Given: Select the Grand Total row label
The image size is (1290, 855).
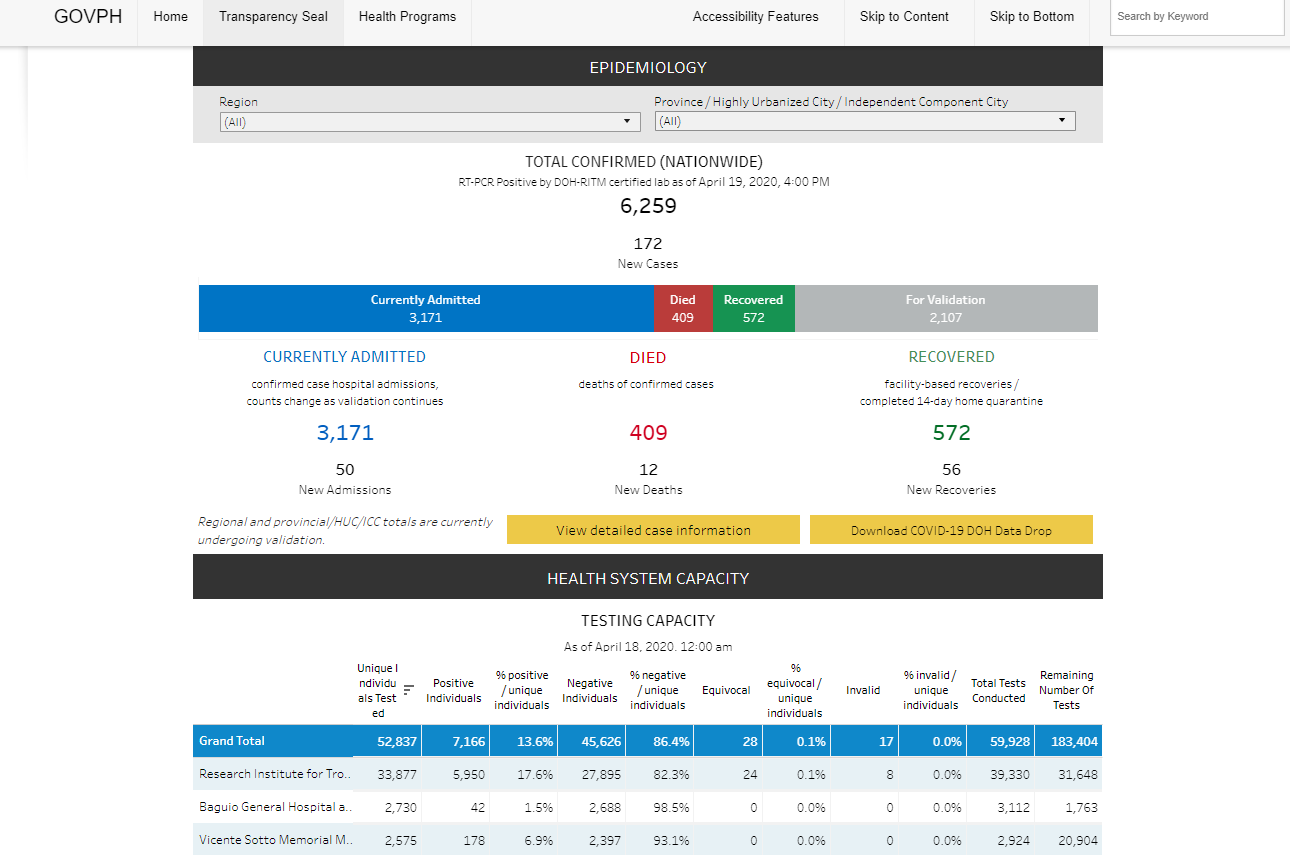Looking at the screenshot, I should point(232,741).
